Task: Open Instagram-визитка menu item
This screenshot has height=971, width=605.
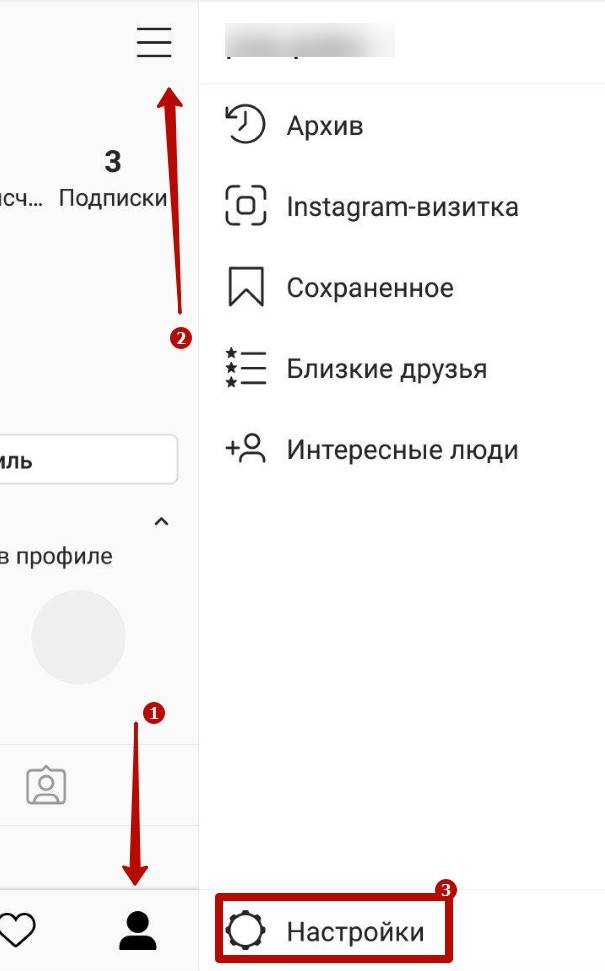Action: (403, 207)
